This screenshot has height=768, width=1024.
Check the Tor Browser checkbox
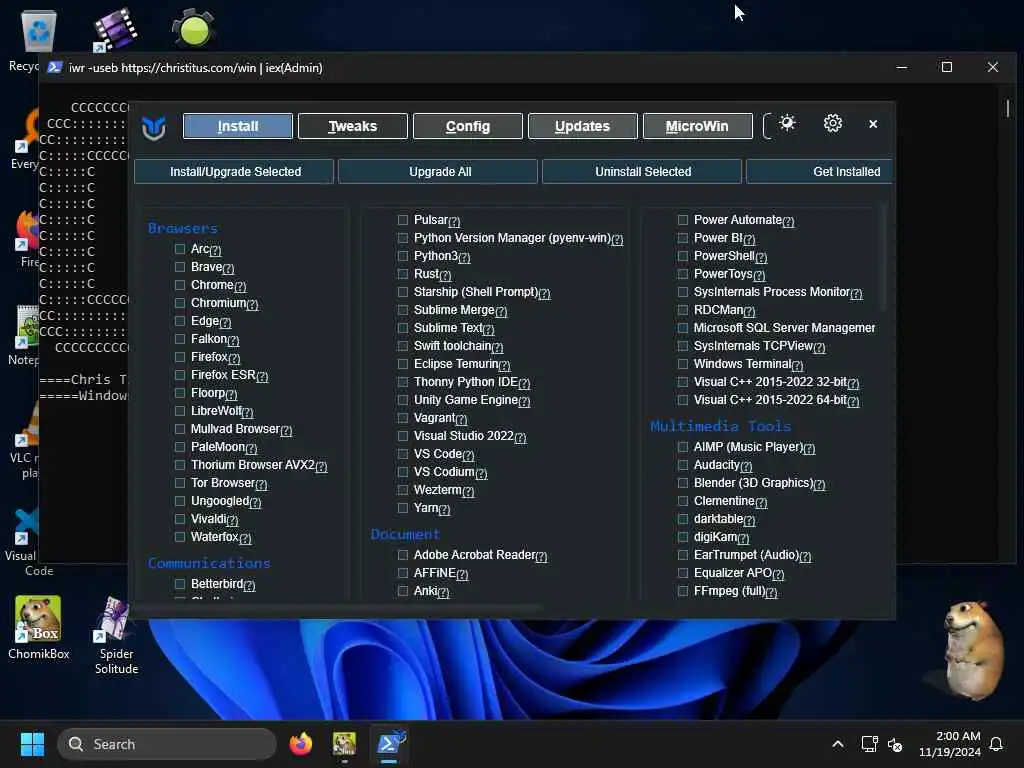click(x=180, y=483)
